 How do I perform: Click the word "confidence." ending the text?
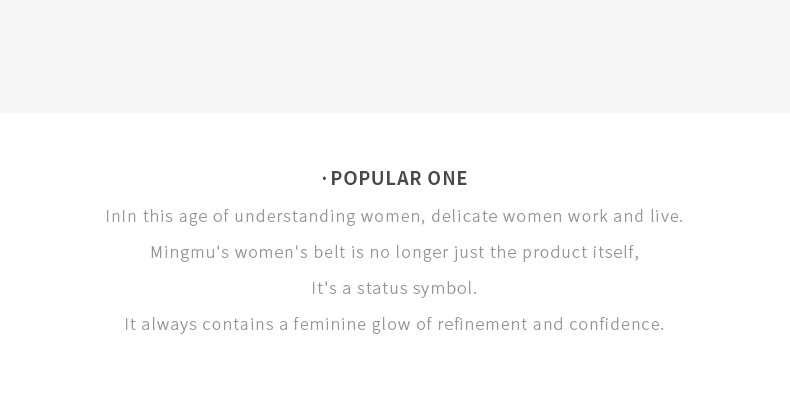pos(617,324)
